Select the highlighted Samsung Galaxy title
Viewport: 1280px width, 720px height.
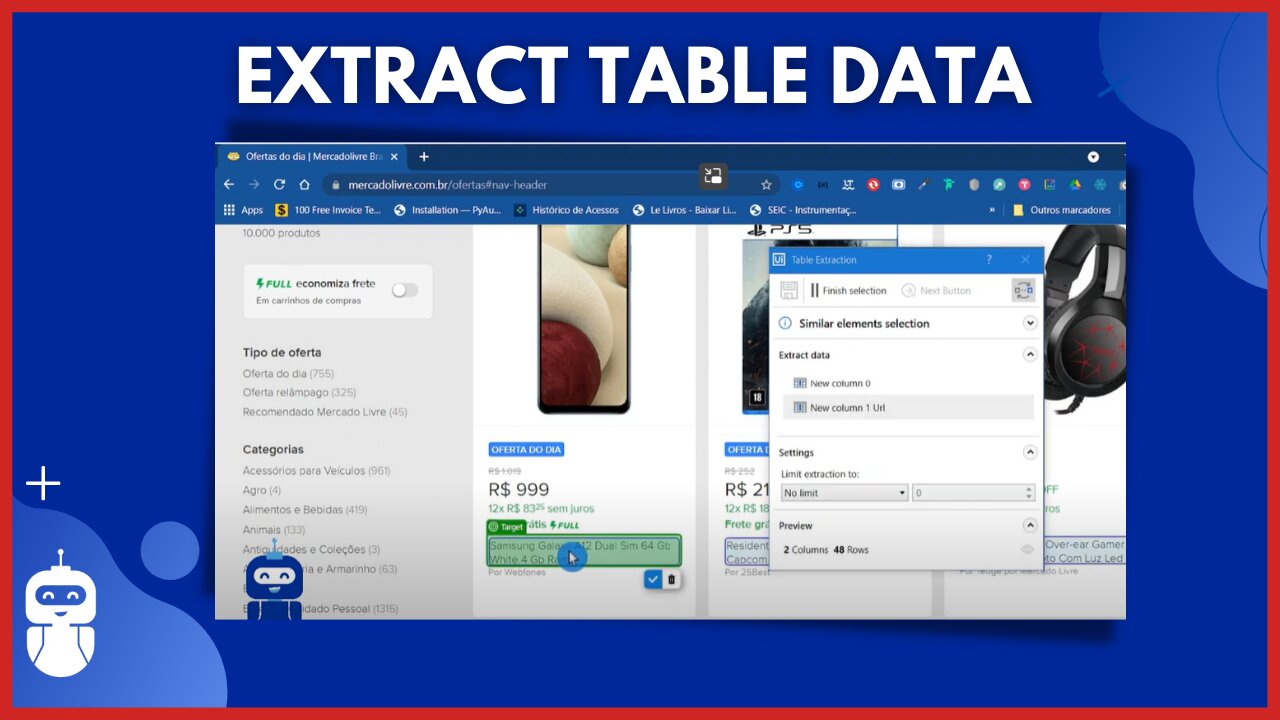point(584,552)
